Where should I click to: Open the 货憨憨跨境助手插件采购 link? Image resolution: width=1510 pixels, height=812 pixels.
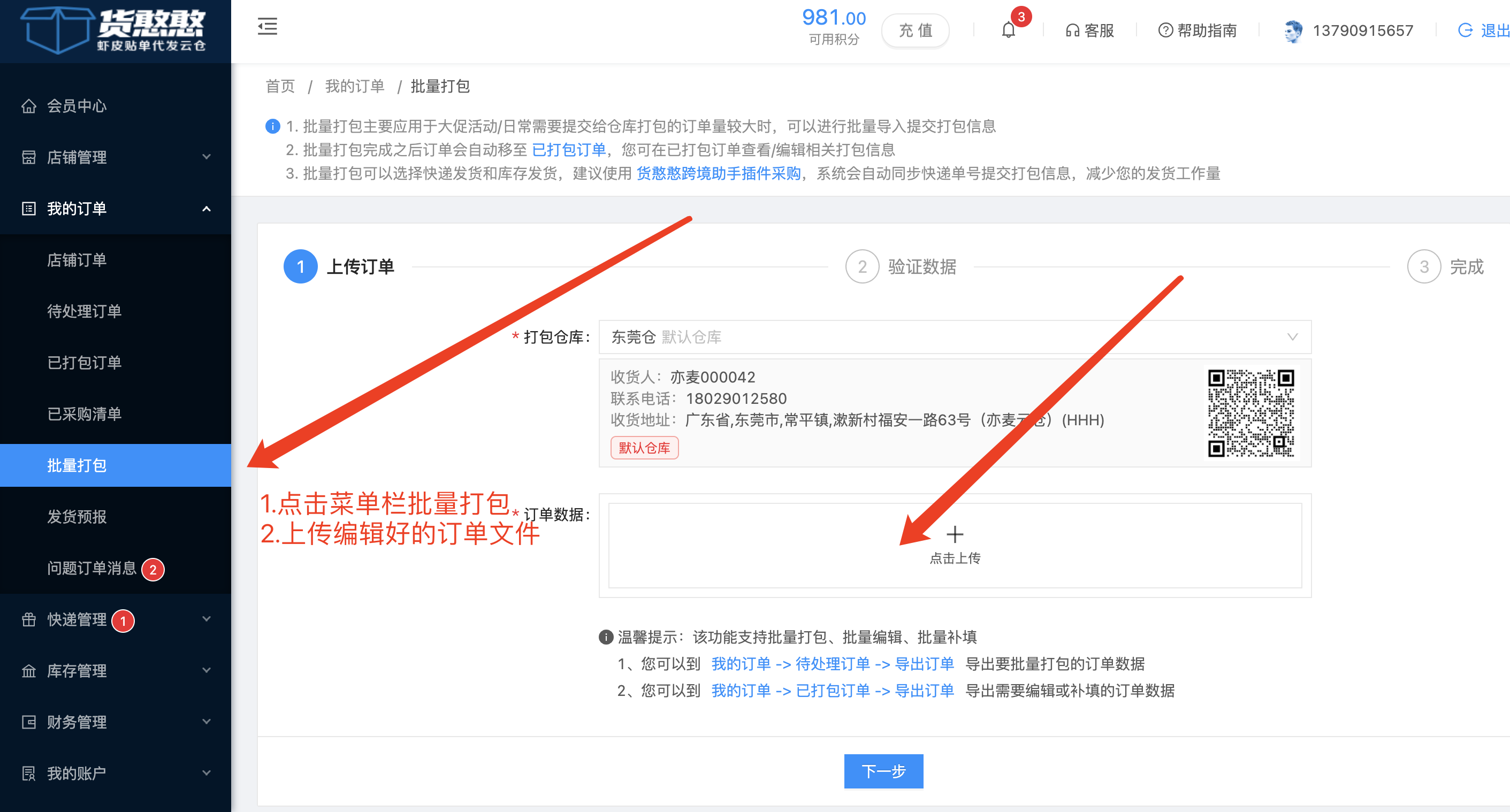[718, 173]
